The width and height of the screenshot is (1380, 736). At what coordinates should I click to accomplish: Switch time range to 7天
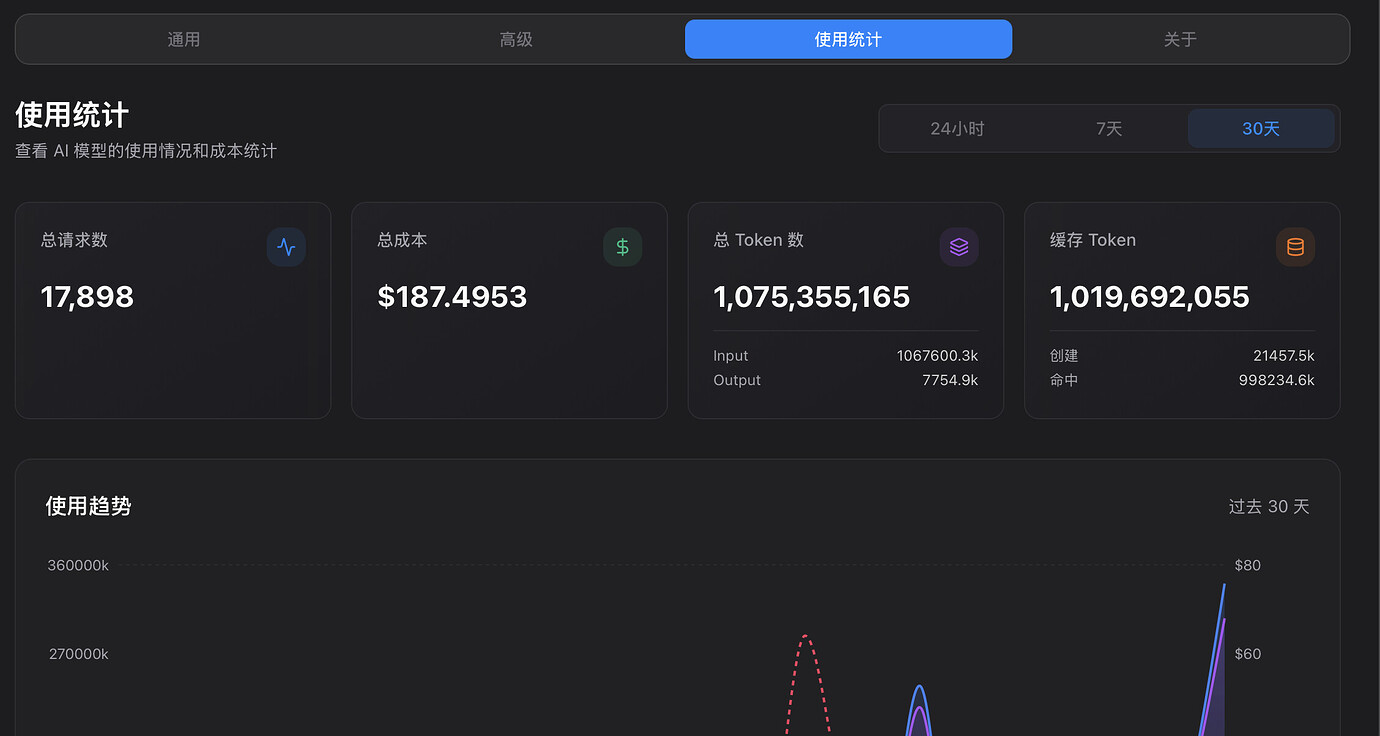click(1109, 128)
